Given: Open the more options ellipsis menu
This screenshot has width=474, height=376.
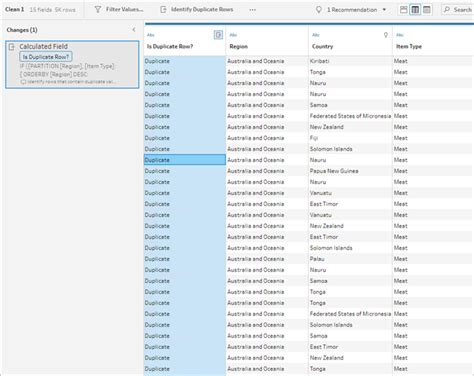Looking at the screenshot, I should [253, 10].
